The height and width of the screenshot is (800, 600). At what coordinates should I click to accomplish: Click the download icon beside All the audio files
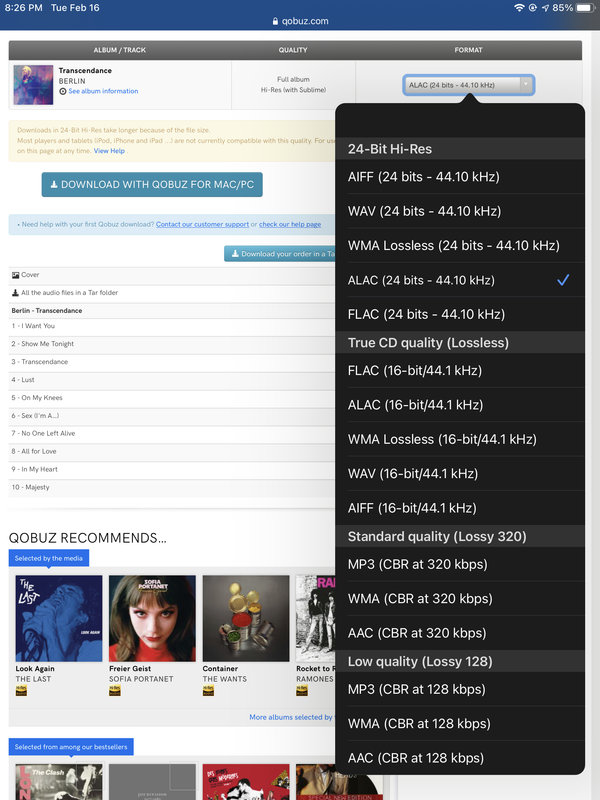tap(15, 293)
